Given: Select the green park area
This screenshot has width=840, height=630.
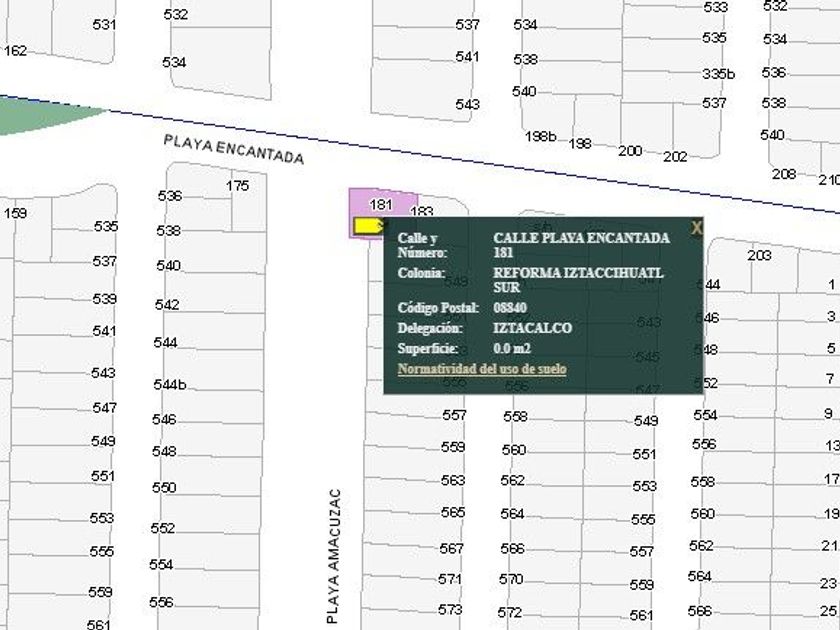Looking at the screenshot, I should (40, 118).
